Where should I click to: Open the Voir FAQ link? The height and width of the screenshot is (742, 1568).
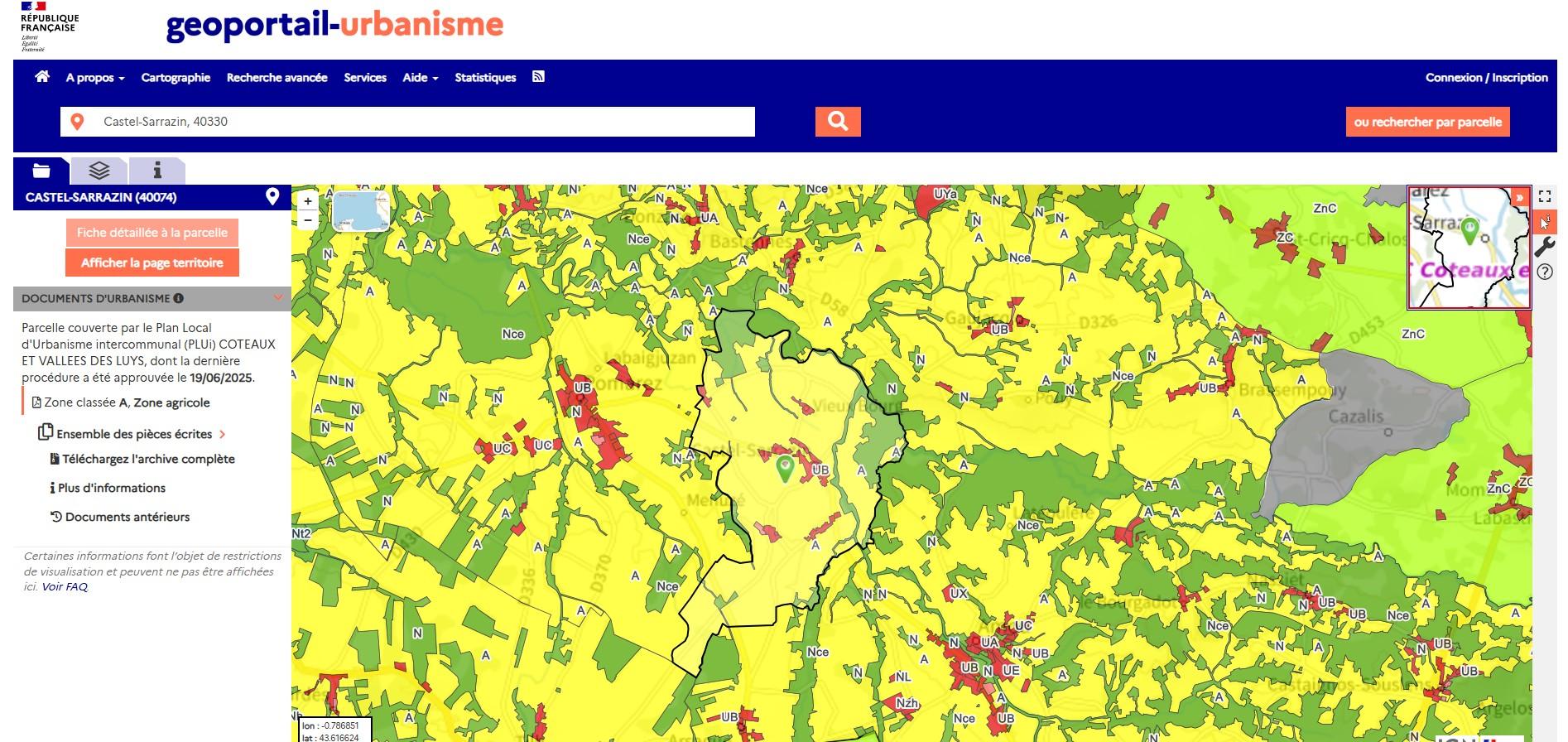pyautogui.click(x=65, y=587)
